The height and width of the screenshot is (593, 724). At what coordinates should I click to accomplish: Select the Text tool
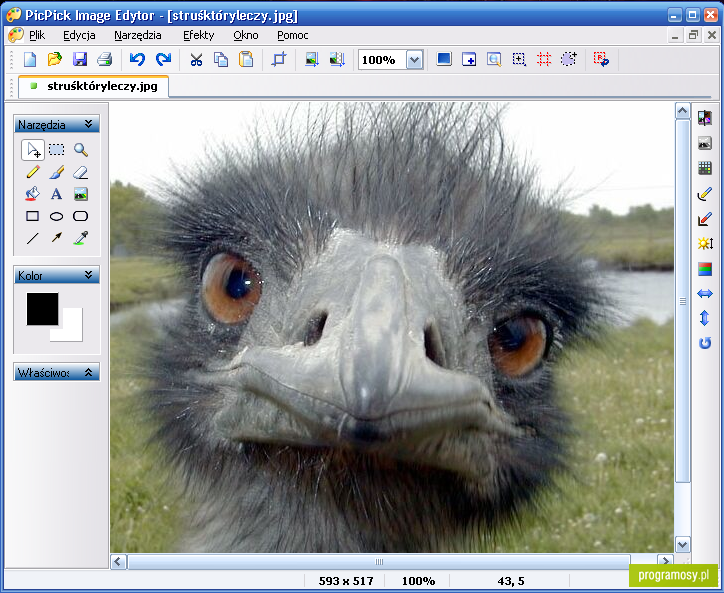tap(57, 194)
